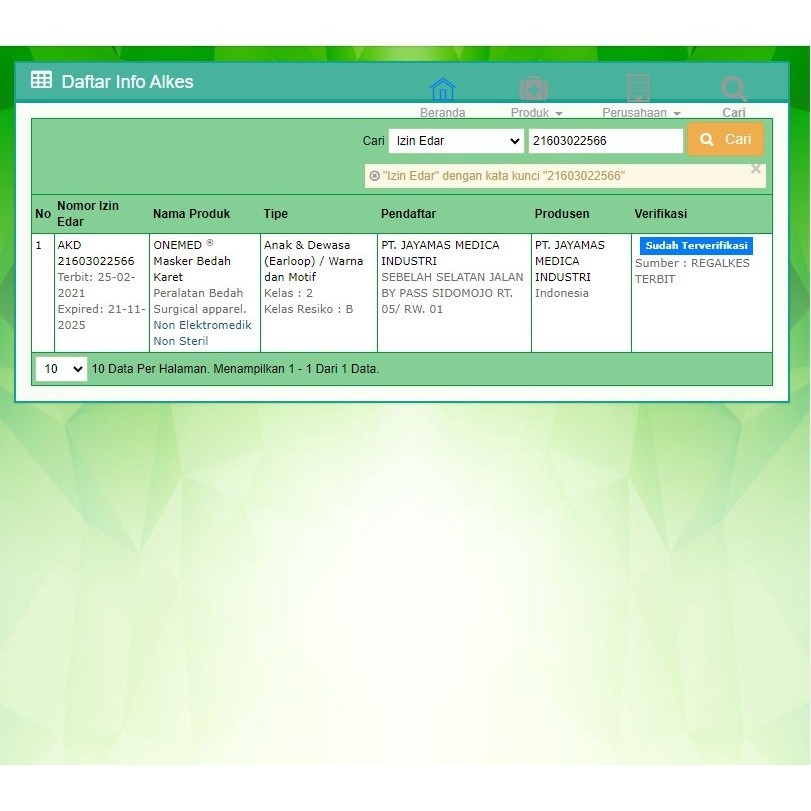The height and width of the screenshot is (811, 811).
Task: Click the Produk medical kit icon
Action: [x=534, y=89]
